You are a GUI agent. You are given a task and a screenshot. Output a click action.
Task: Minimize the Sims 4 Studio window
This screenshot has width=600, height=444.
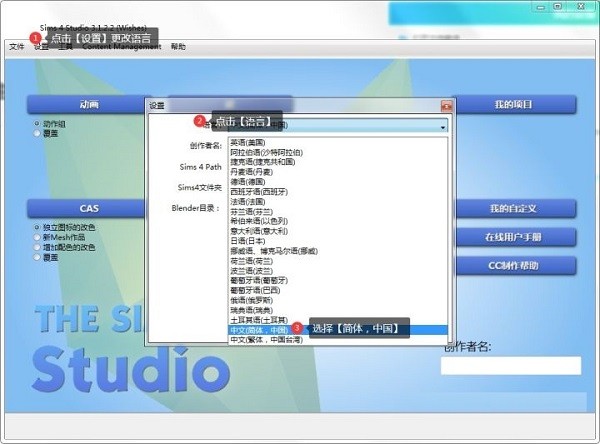[541, 7]
